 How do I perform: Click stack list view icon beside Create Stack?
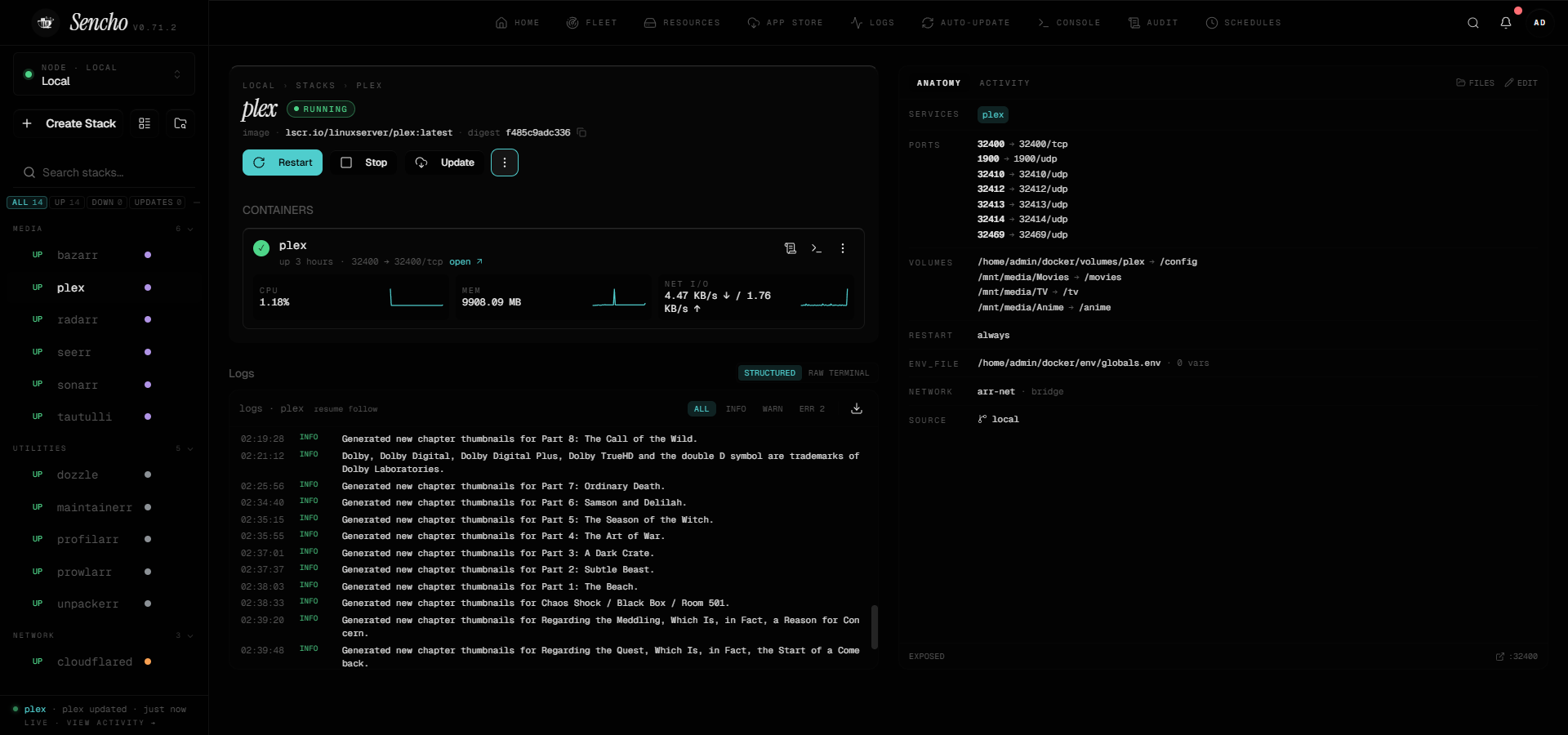point(145,123)
